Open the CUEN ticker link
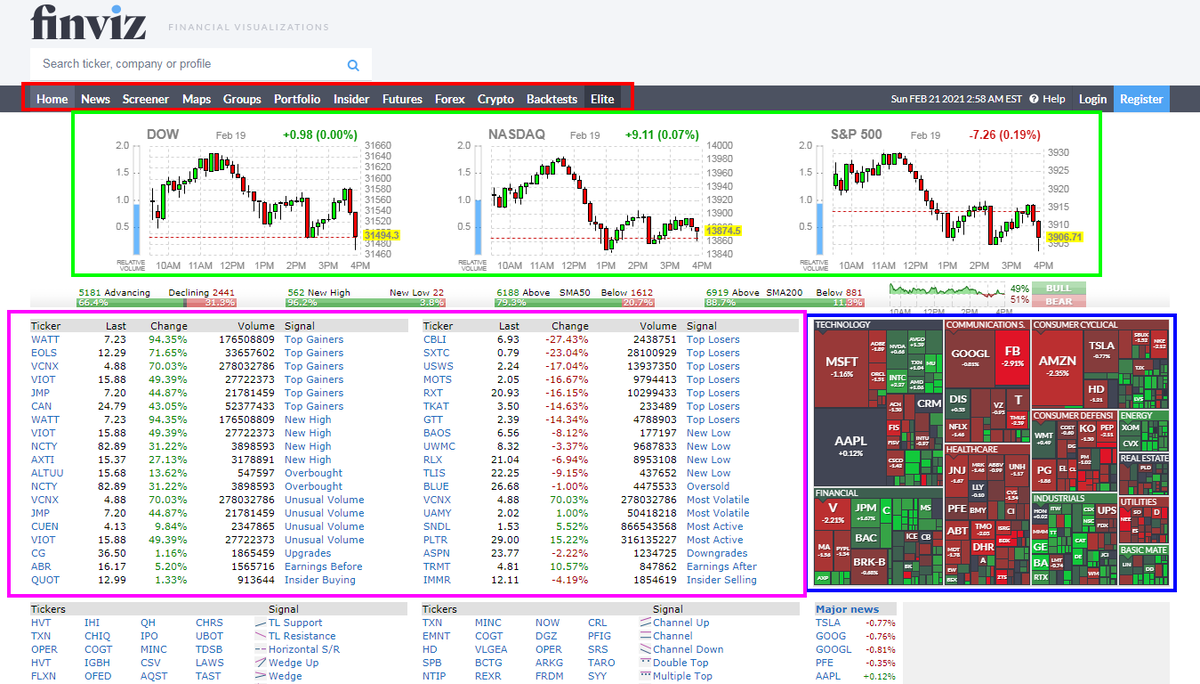This screenshot has height=684, width=1200. pos(45,526)
